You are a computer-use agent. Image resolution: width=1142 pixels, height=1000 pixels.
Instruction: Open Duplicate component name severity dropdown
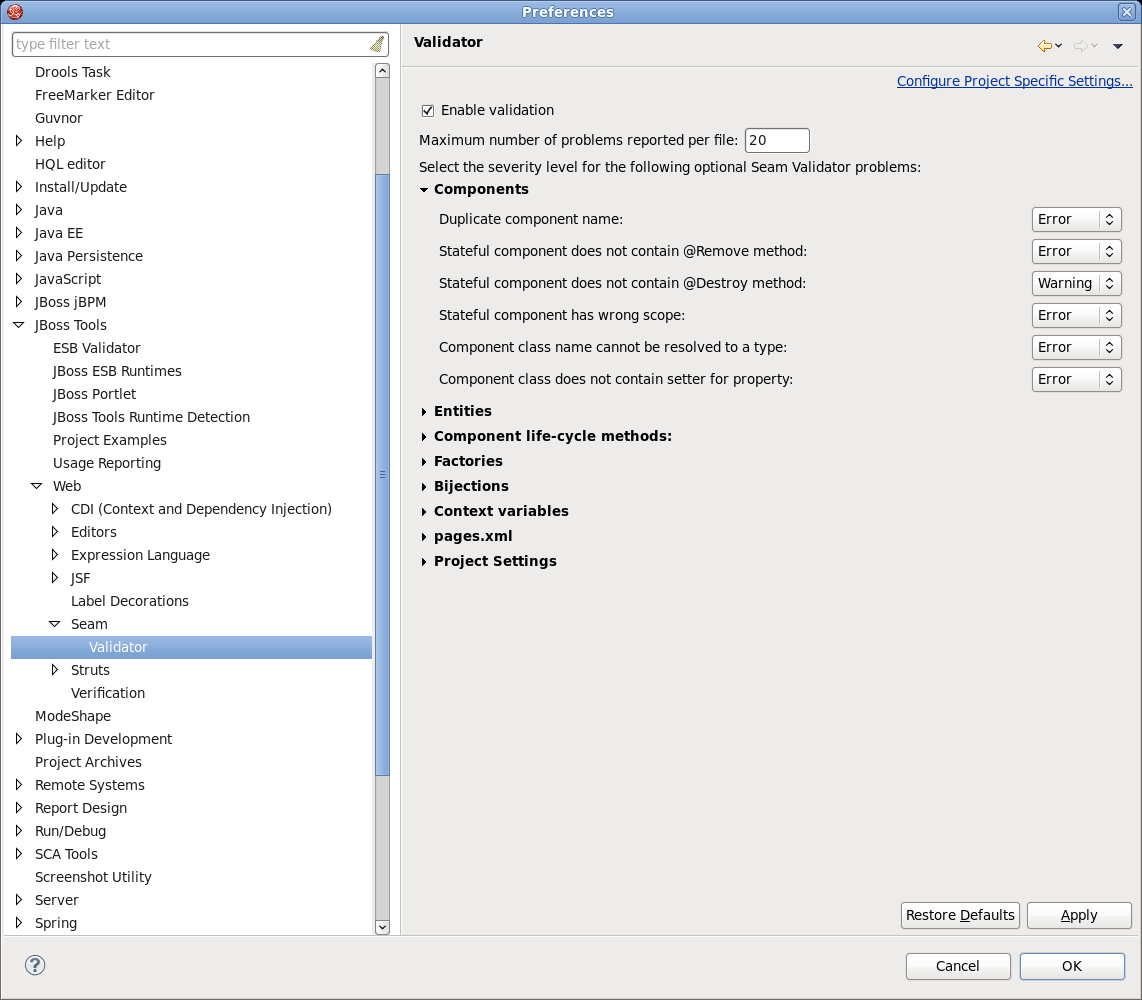tap(1076, 219)
